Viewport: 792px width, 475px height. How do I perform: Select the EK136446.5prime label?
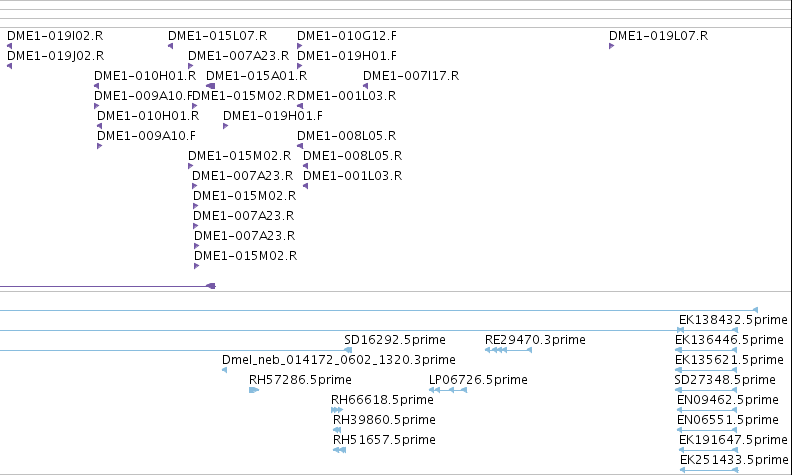coord(729,340)
